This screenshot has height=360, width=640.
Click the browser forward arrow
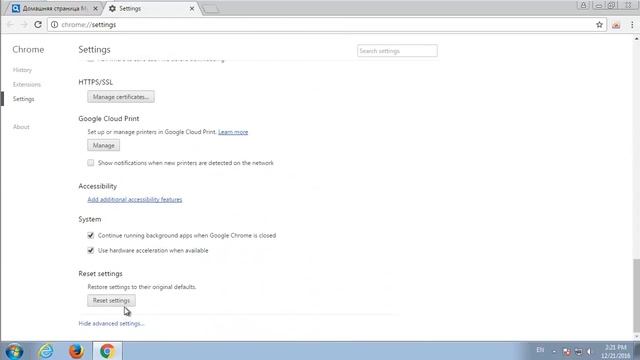(24, 24)
